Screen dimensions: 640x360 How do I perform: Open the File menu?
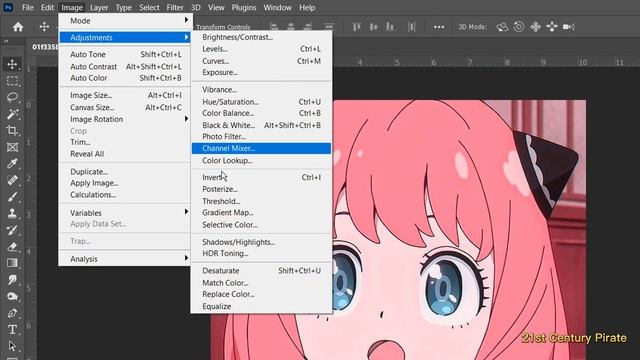[x=28, y=7]
